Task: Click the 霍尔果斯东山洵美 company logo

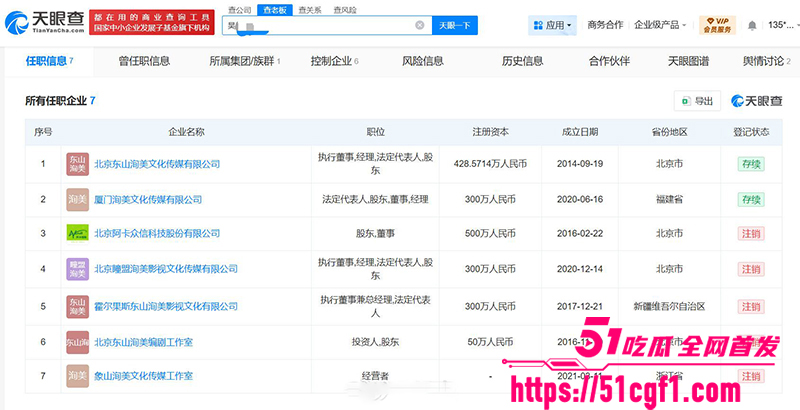Action: 78,306
